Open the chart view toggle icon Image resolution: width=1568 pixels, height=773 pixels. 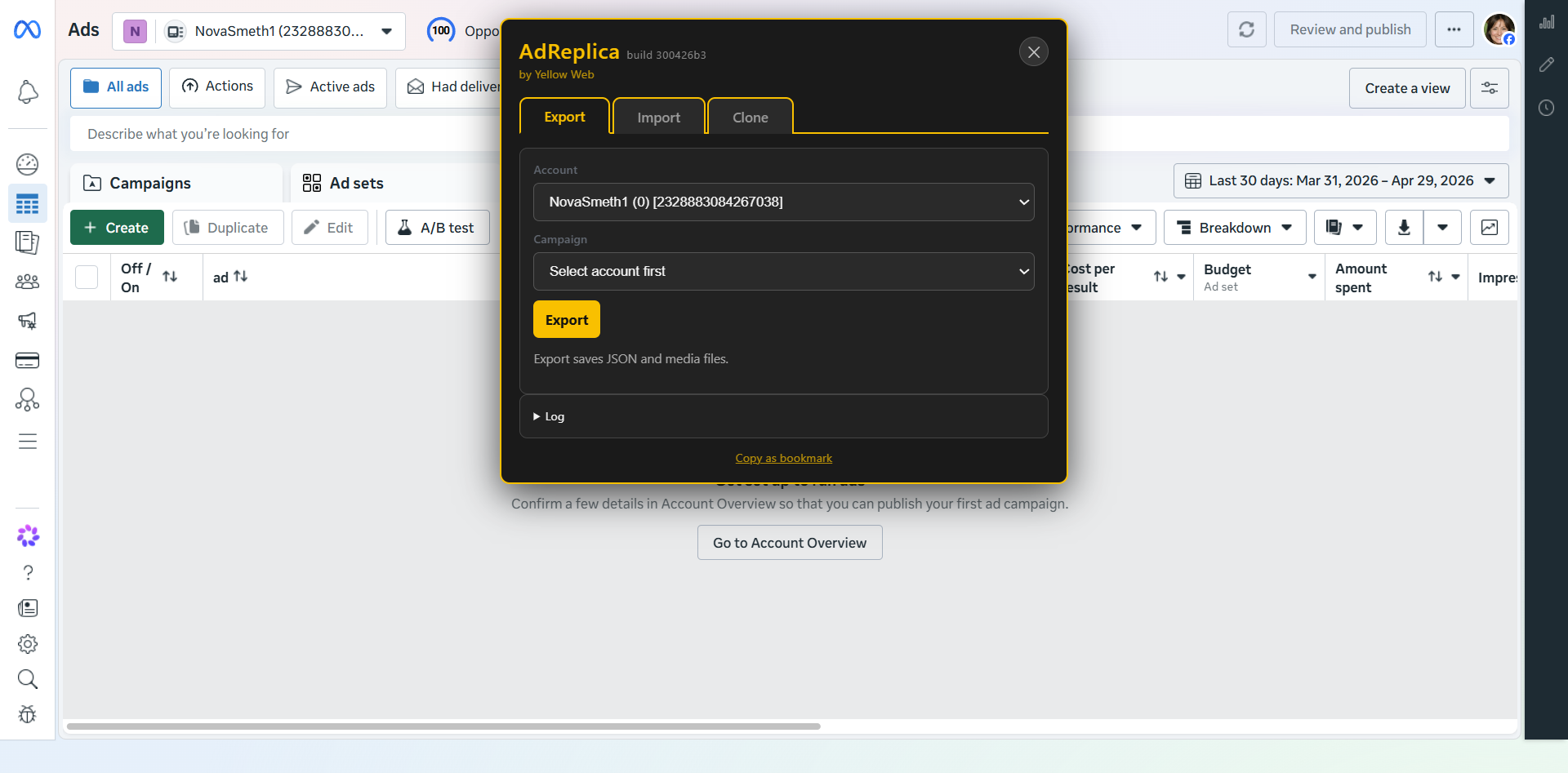point(1490,228)
